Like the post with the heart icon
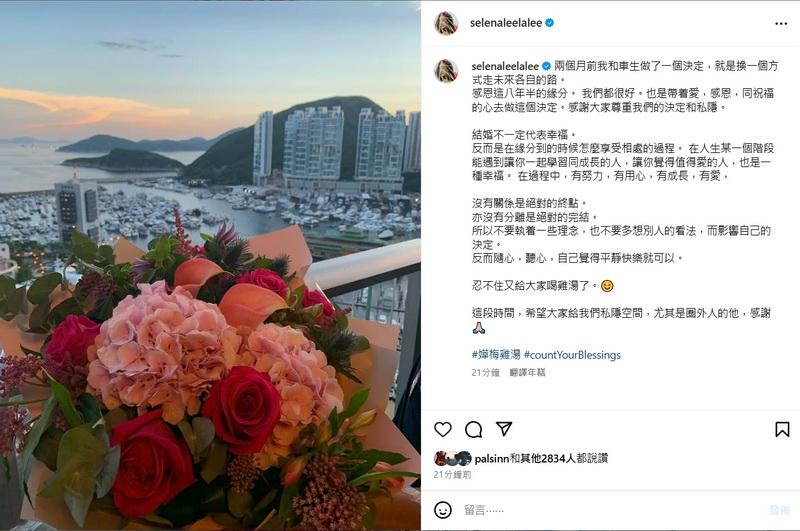800x531 pixels. 443,429
